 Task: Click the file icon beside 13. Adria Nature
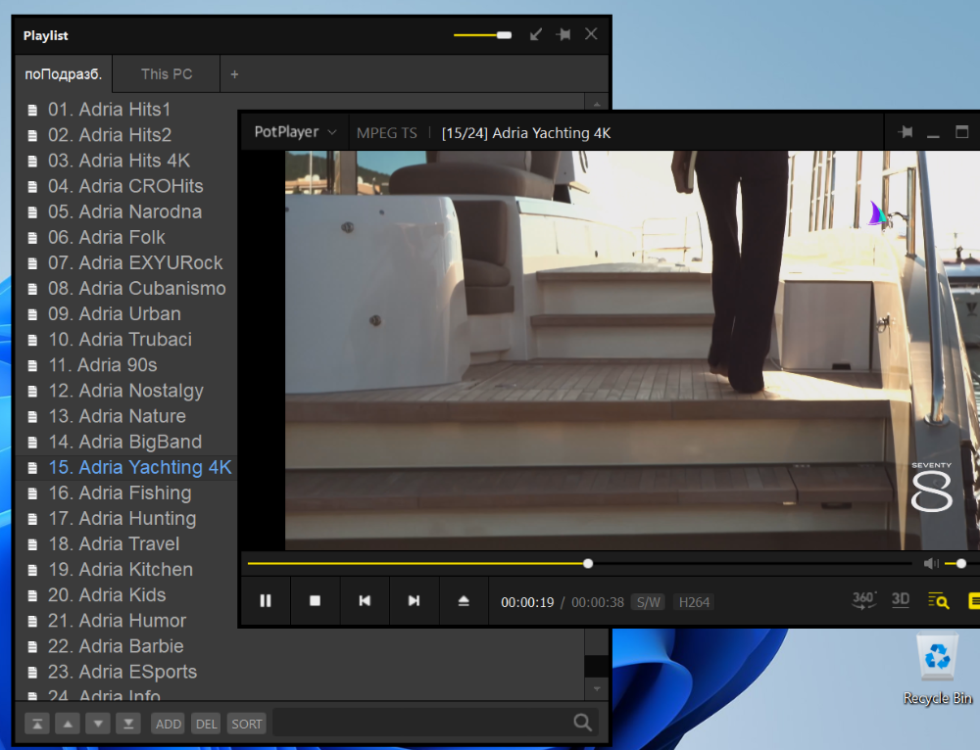click(32, 417)
